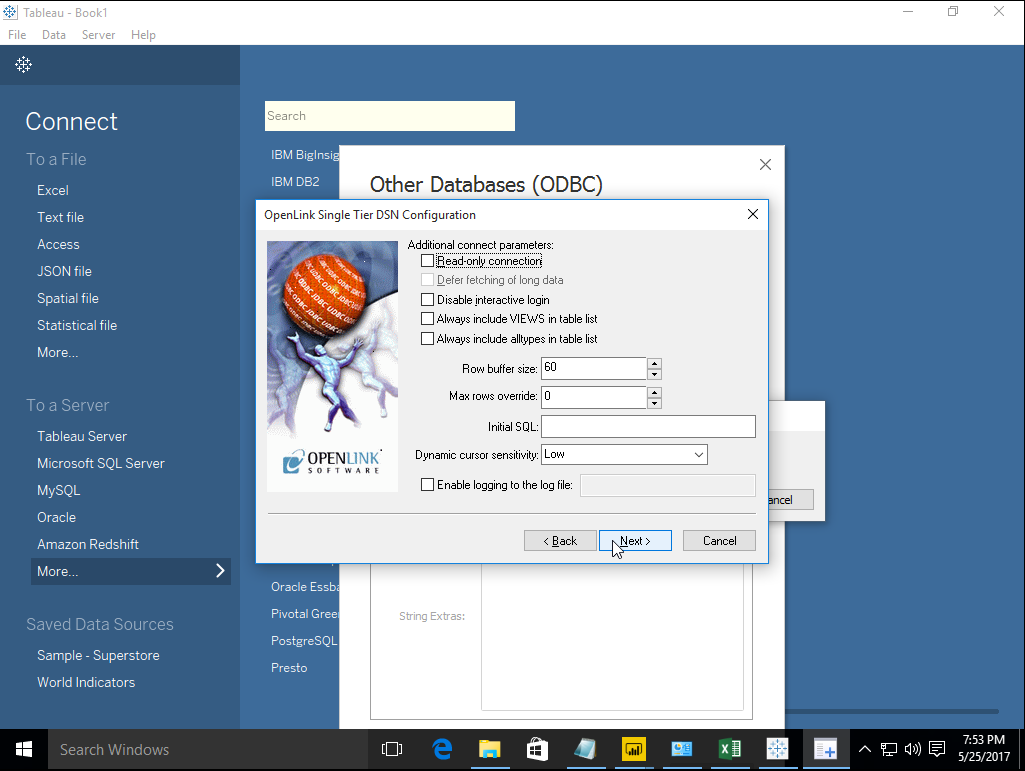Screen dimensions: 1025x771
Task: Expand the More... server connectors chevron
Action: click(220, 571)
